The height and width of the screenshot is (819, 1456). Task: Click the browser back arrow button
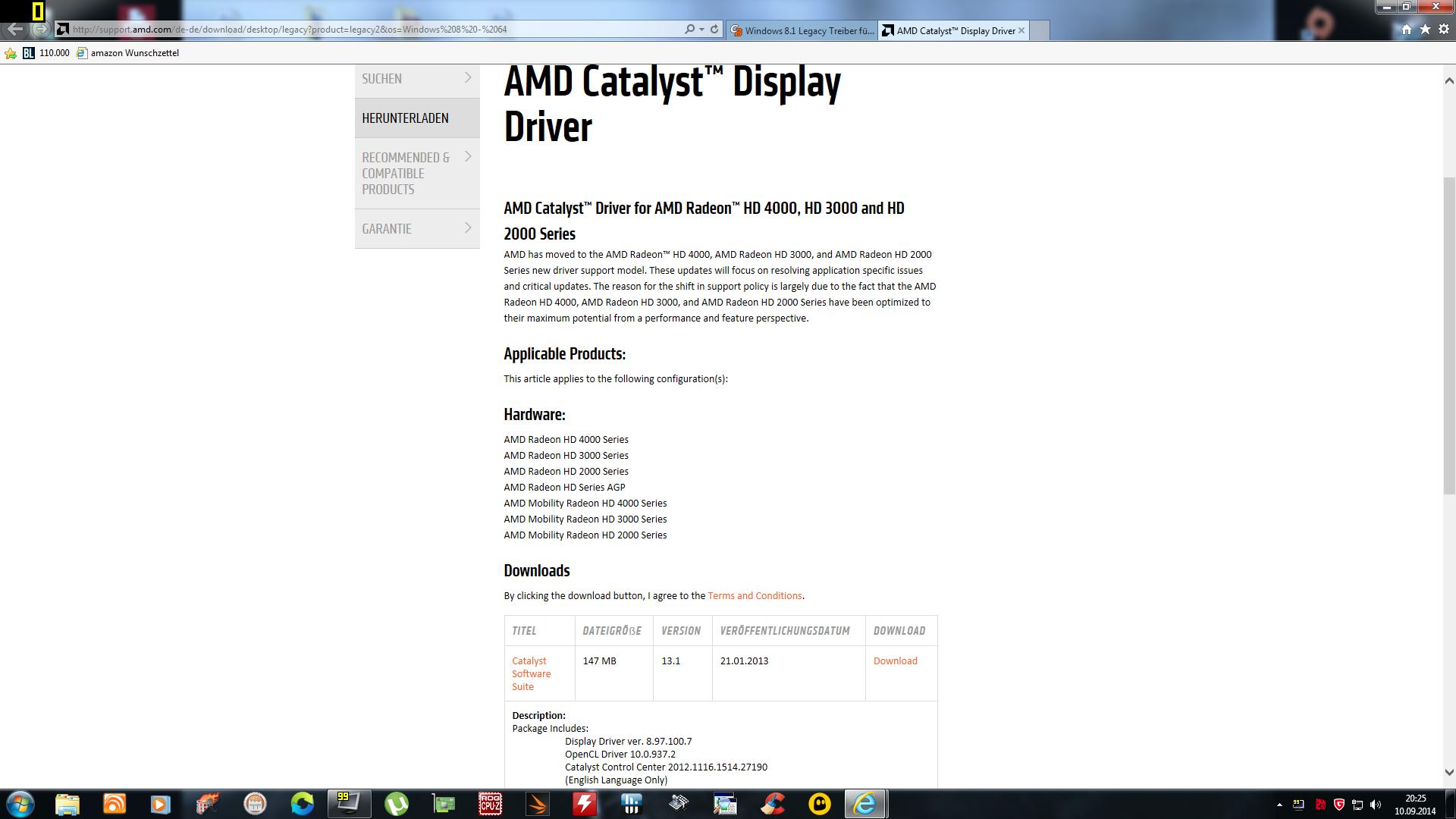point(15,30)
